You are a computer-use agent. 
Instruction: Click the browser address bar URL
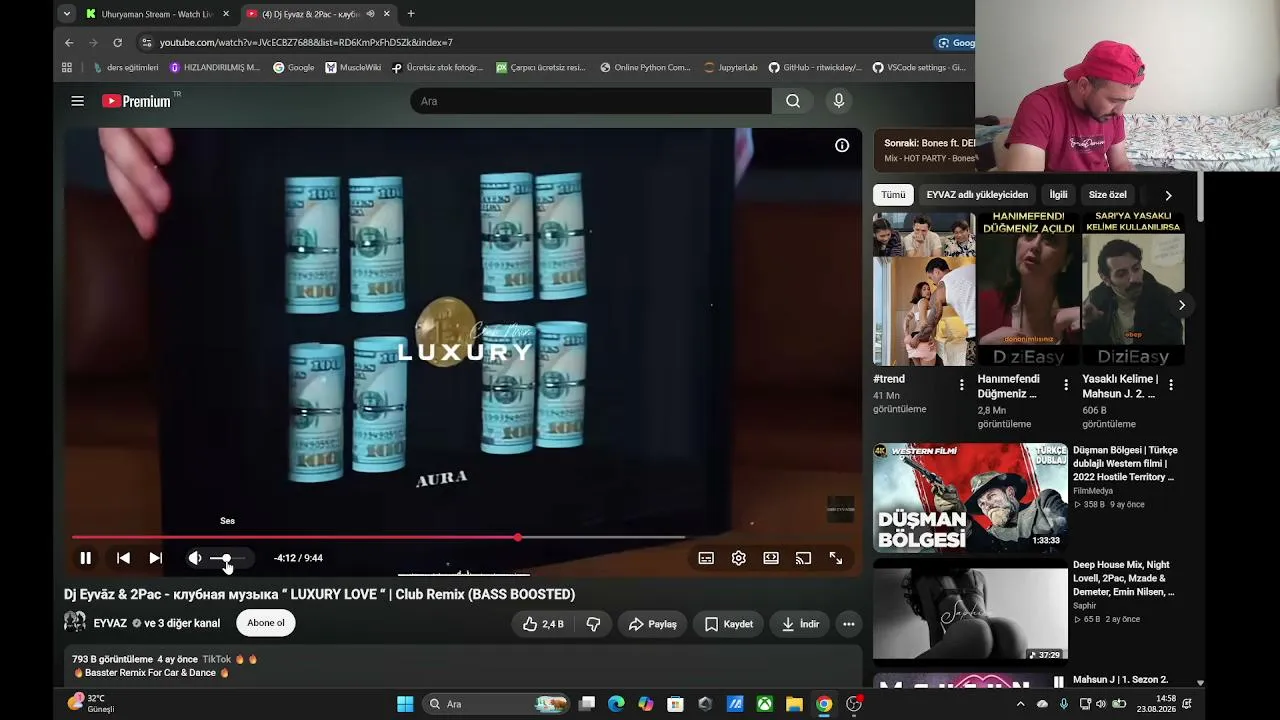click(306, 43)
